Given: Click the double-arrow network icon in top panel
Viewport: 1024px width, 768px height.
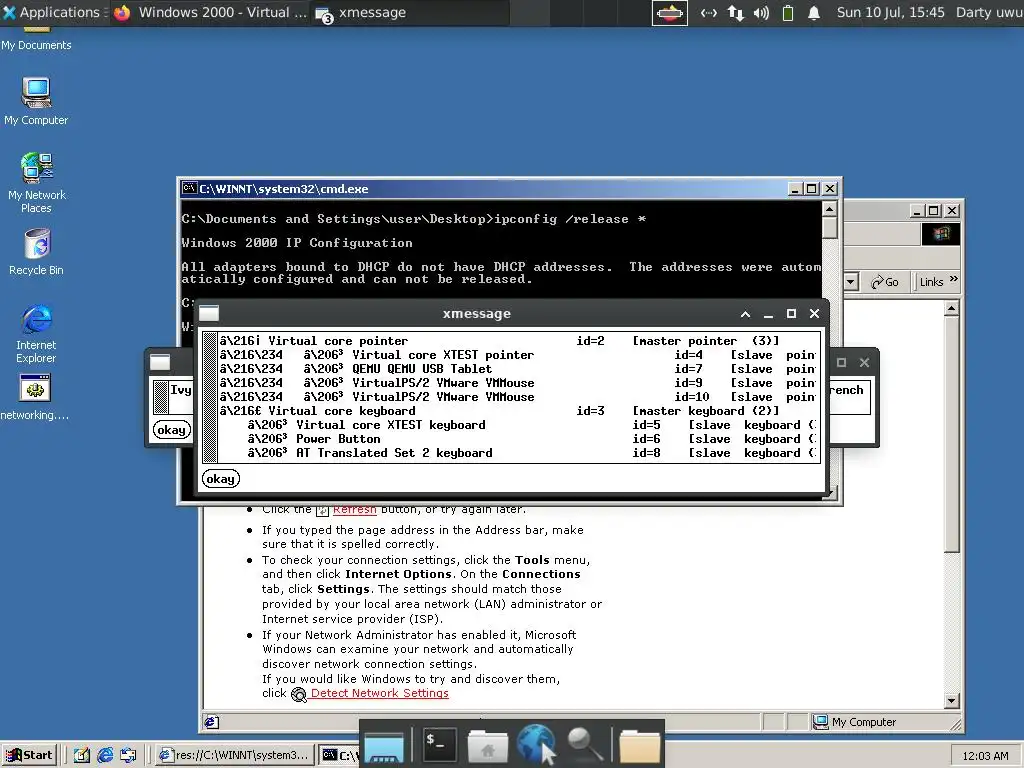Looking at the screenshot, I should point(709,12).
